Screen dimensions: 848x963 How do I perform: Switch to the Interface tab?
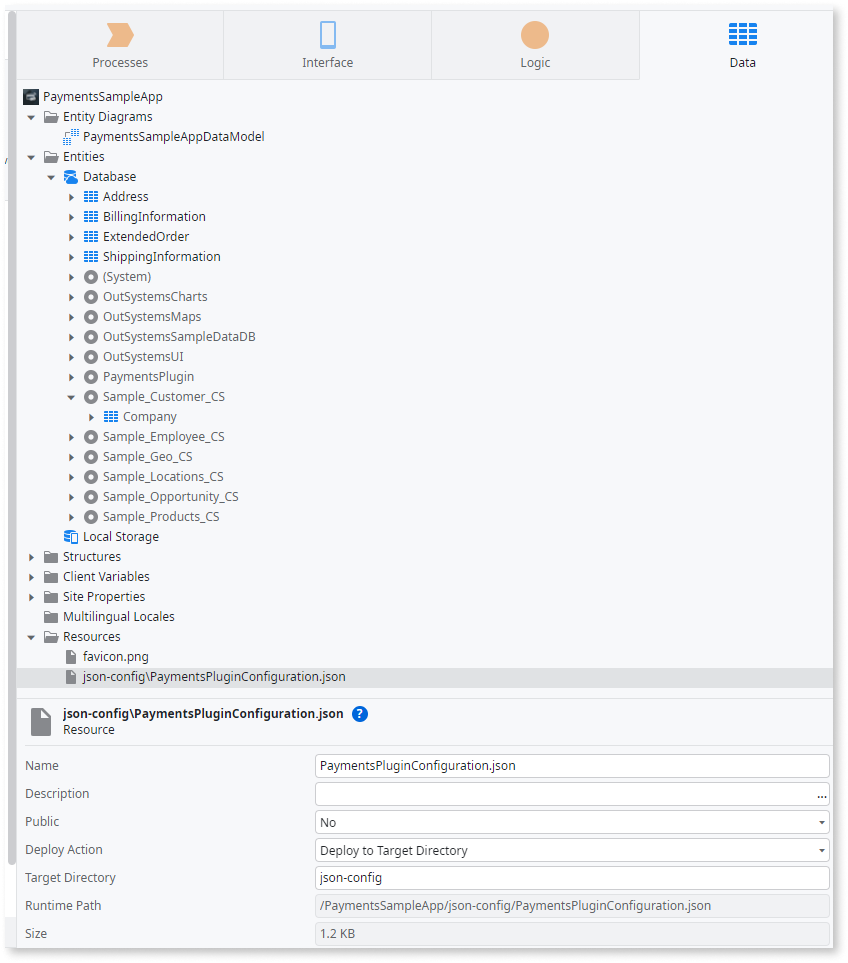coord(327,45)
